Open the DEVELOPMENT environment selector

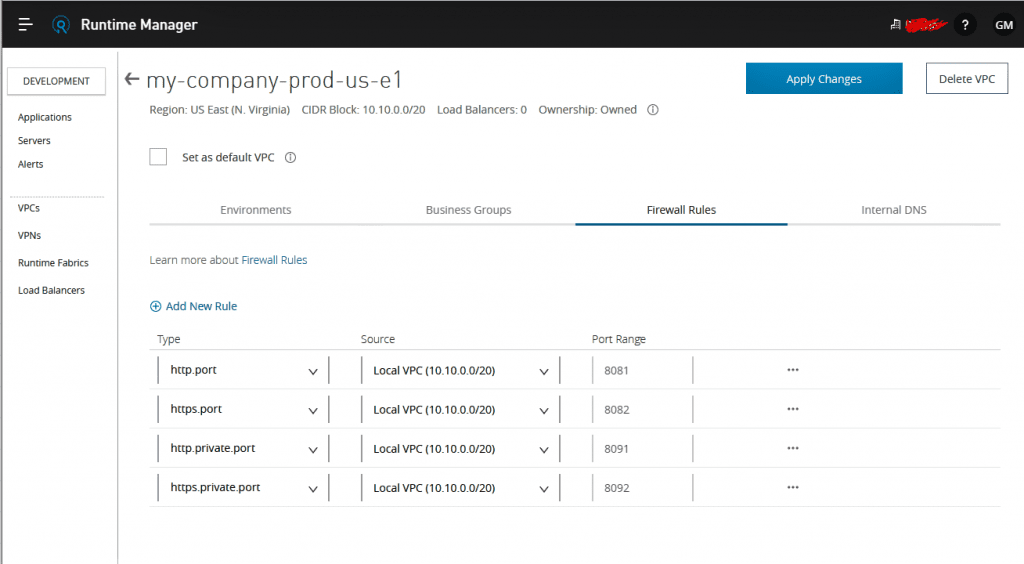tap(56, 81)
